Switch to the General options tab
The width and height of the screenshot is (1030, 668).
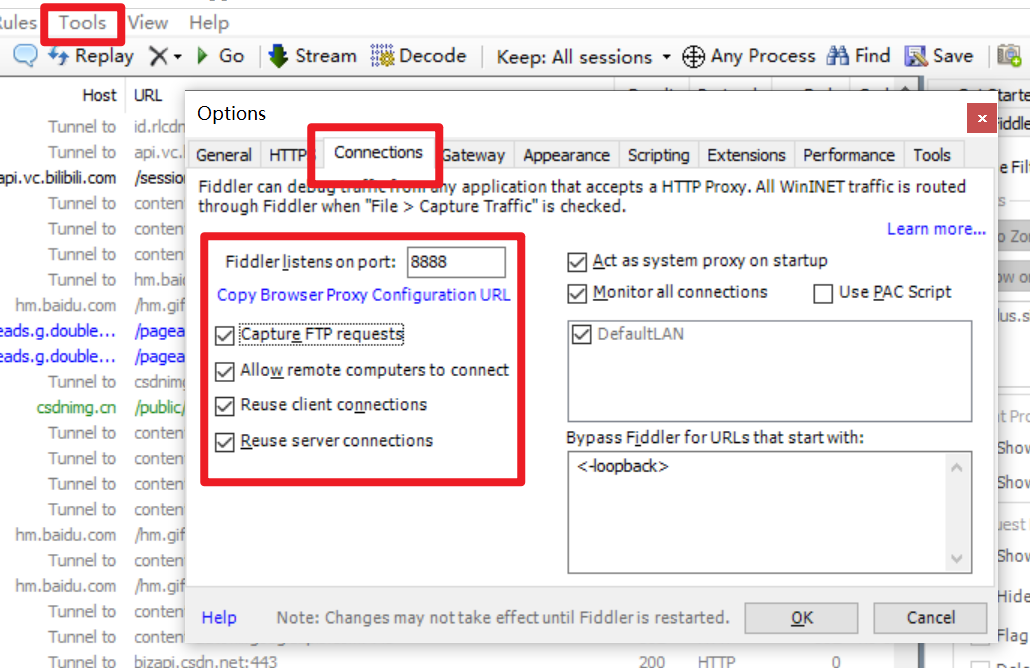click(x=223, y=155)
